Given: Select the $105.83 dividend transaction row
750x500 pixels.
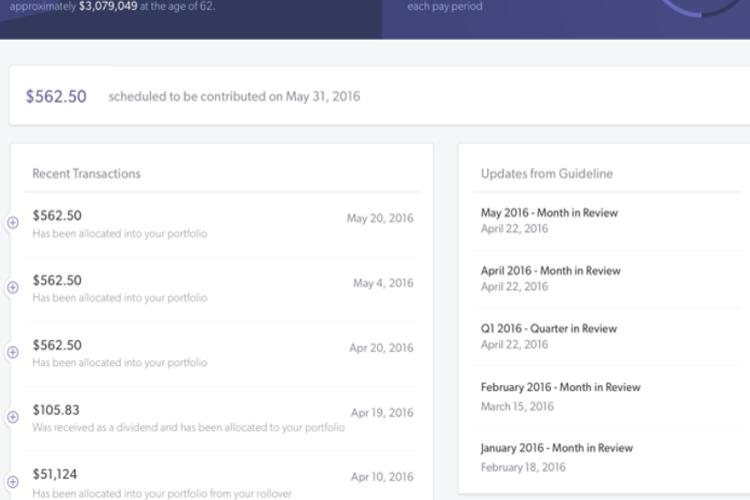Looking at the screenshot, I should [x=221, y=418].
